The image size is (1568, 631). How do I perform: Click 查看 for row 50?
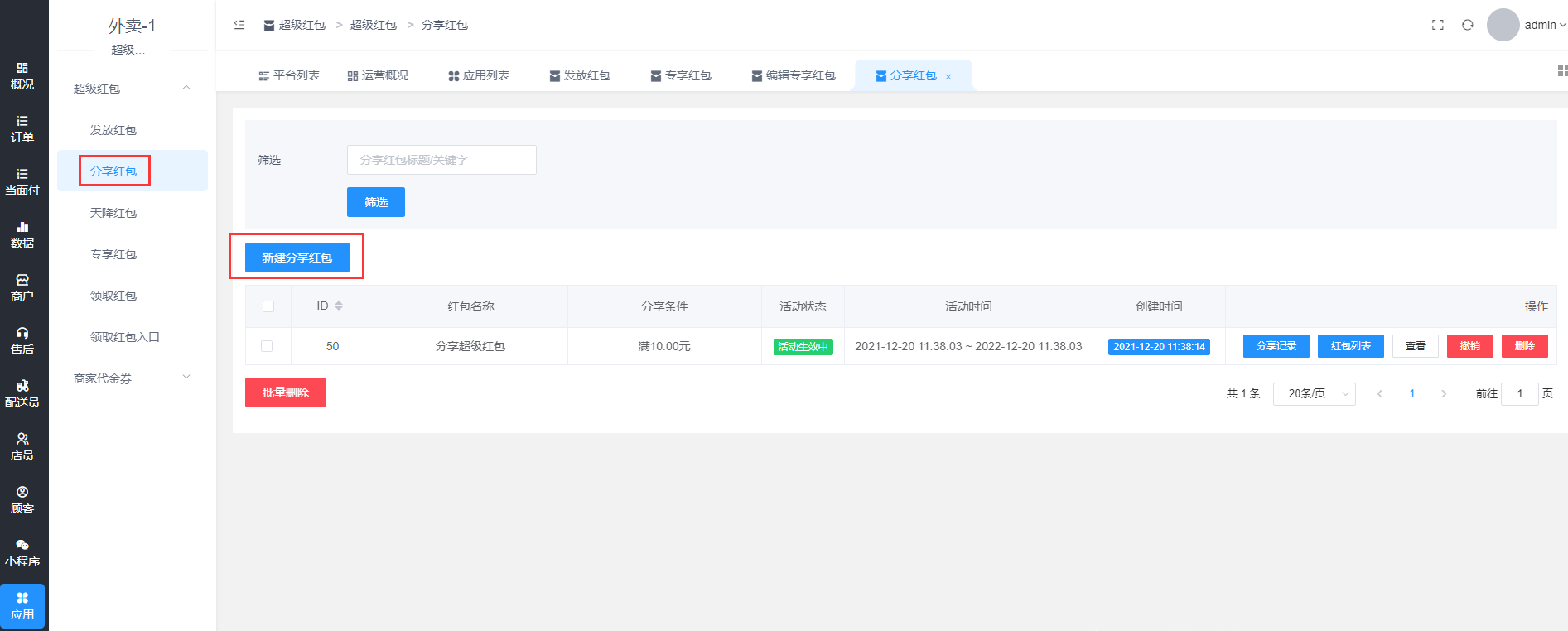[1416, 346]
